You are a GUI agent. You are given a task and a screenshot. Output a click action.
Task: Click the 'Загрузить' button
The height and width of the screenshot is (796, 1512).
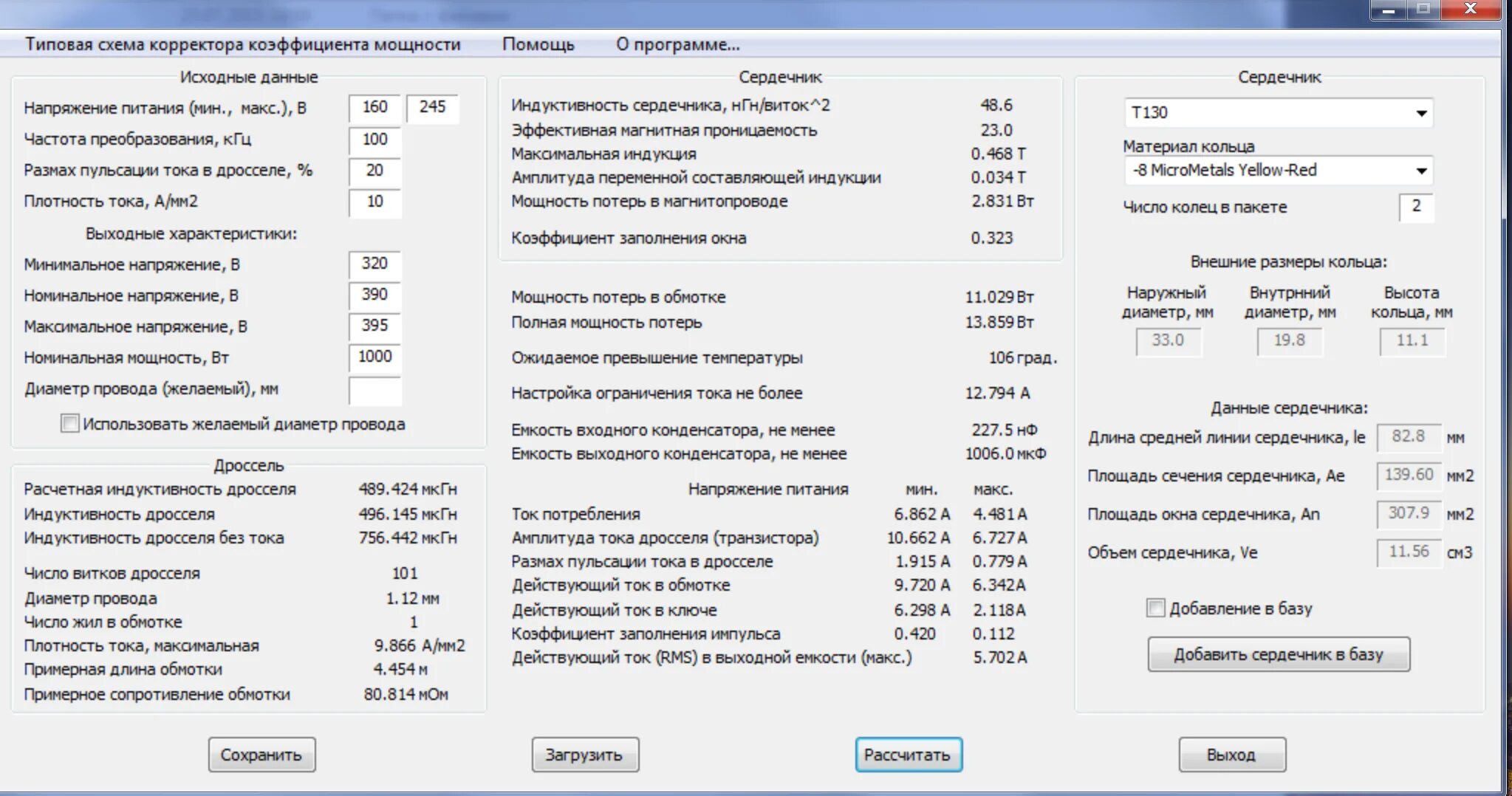pyautogui.click(x=585, y=755)
